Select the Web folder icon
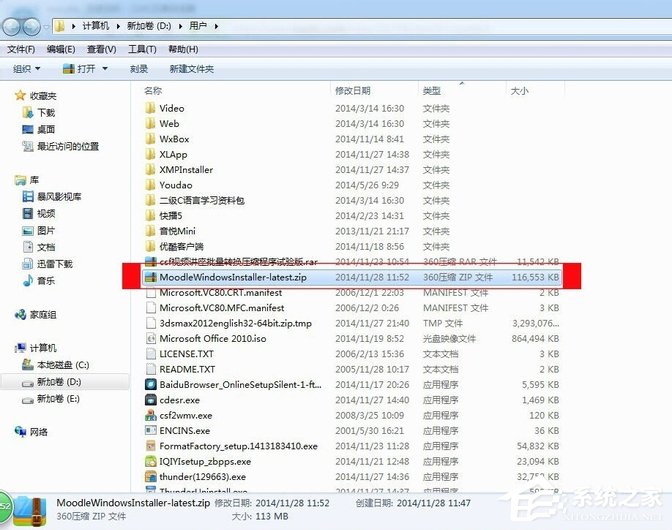The height and width of the screenshot is (530, 672). point(150,123)
